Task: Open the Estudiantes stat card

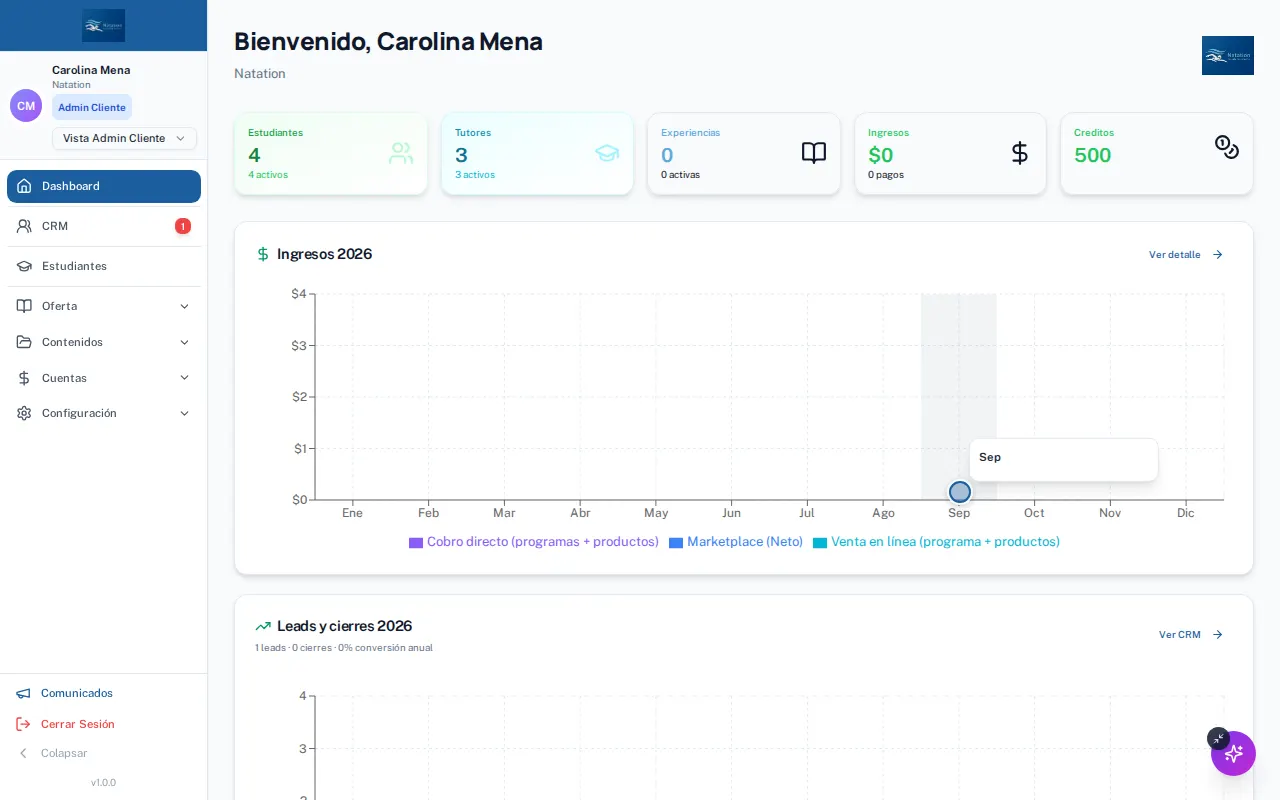Action: pos(331,154)
